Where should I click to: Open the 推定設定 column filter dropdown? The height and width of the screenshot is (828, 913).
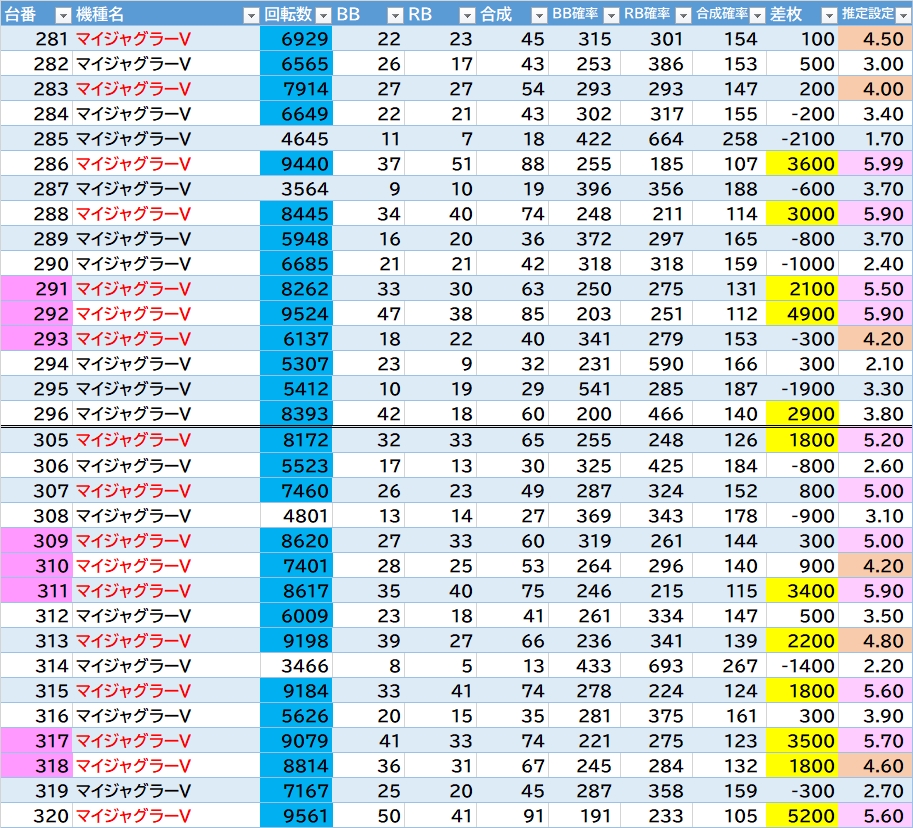[x=903, y=15]
